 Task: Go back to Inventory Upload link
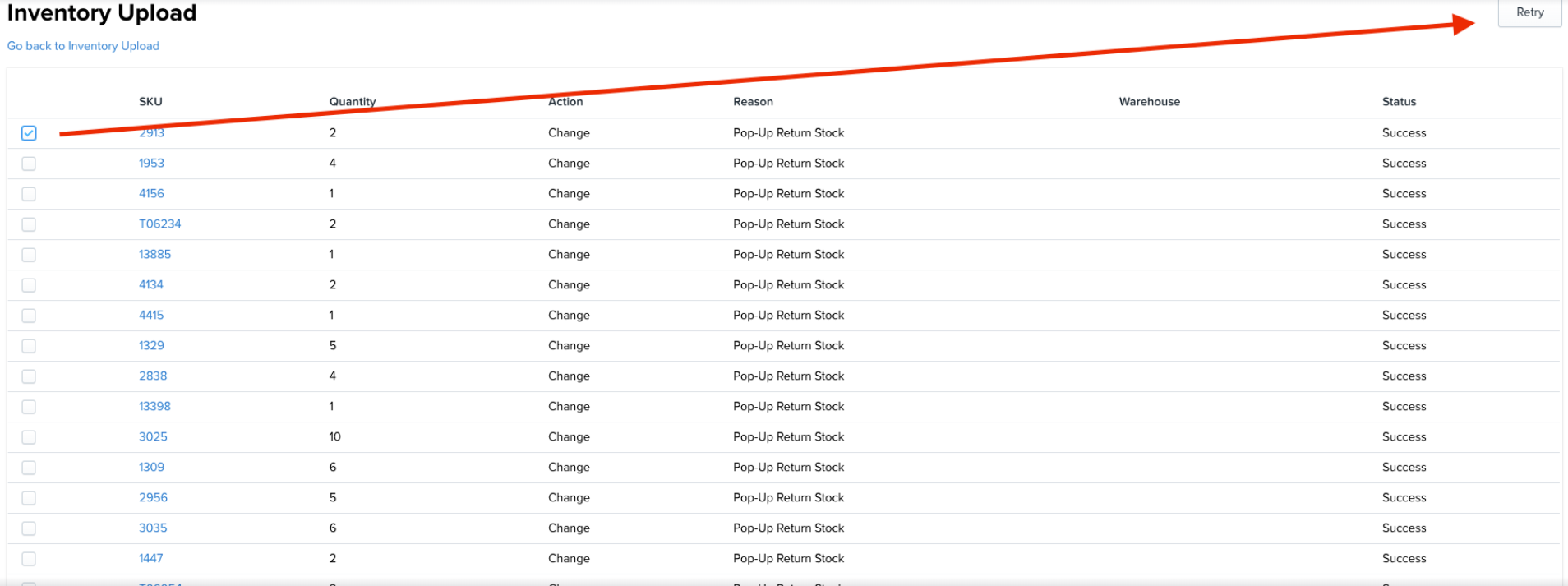point(83,46)
